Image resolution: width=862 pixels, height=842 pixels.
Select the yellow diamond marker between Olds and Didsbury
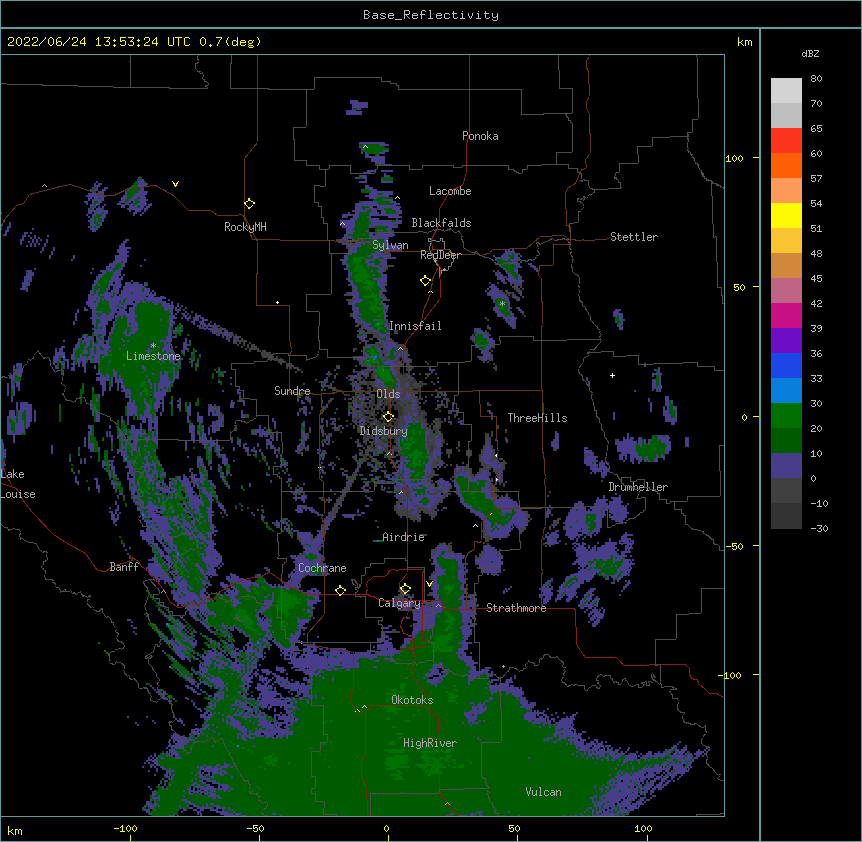[388, 416]
